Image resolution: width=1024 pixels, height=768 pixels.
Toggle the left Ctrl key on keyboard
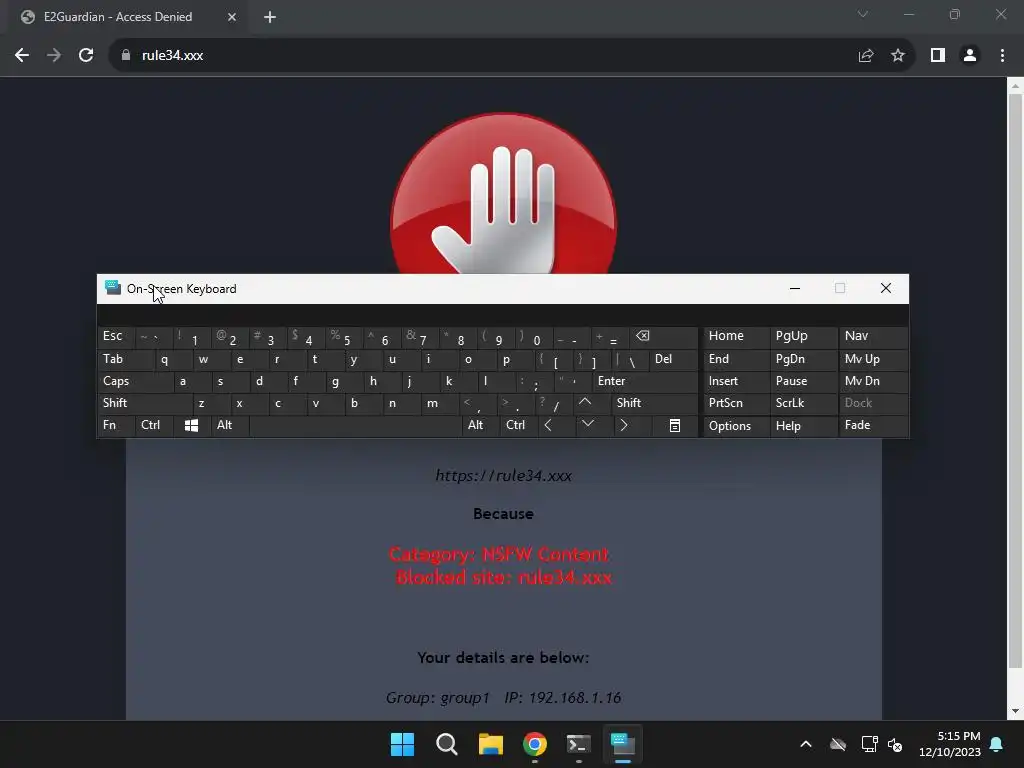[x=155, y=425]
